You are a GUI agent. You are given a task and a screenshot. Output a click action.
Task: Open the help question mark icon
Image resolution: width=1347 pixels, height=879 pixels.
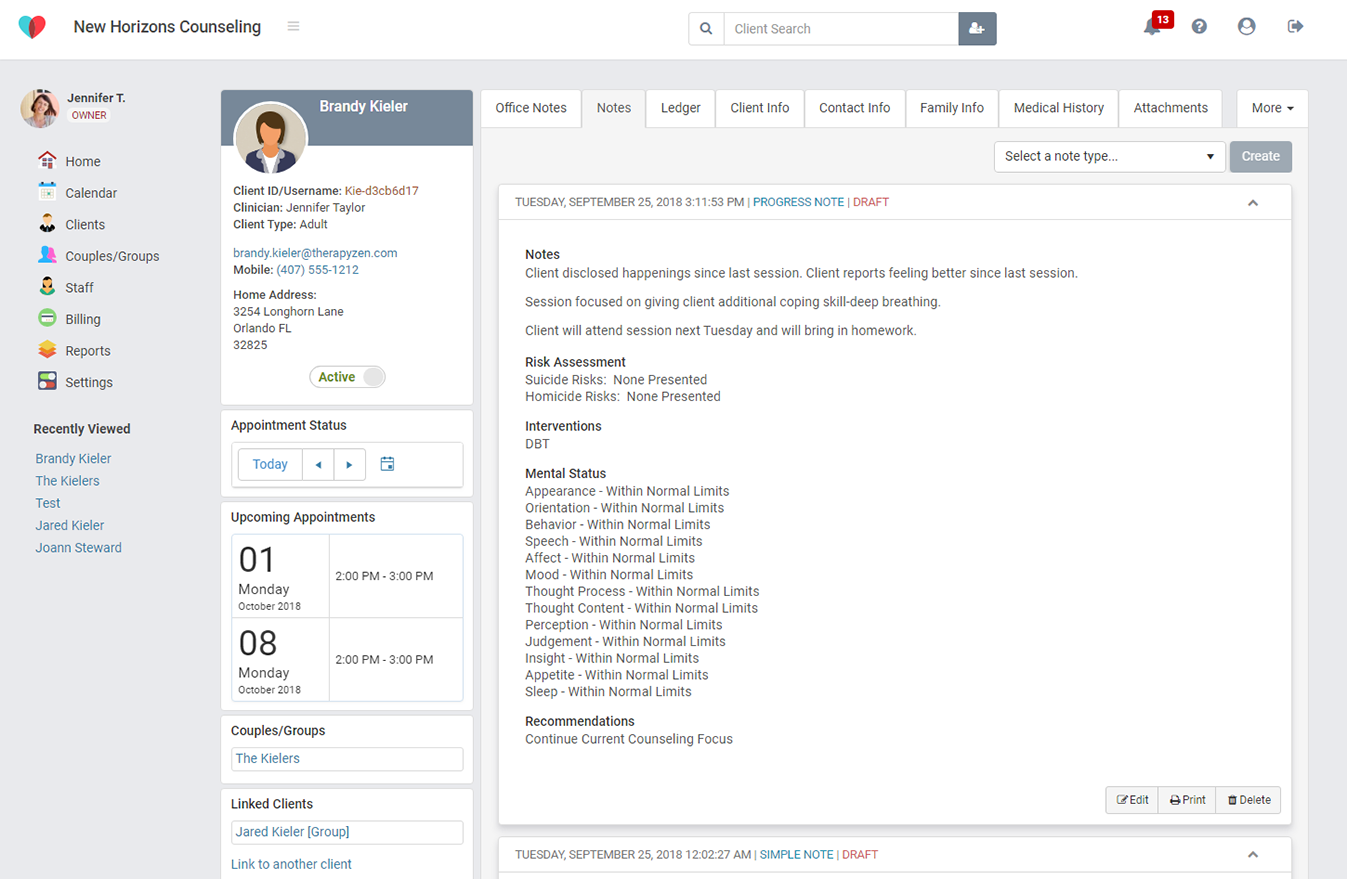click(1199, 27)
